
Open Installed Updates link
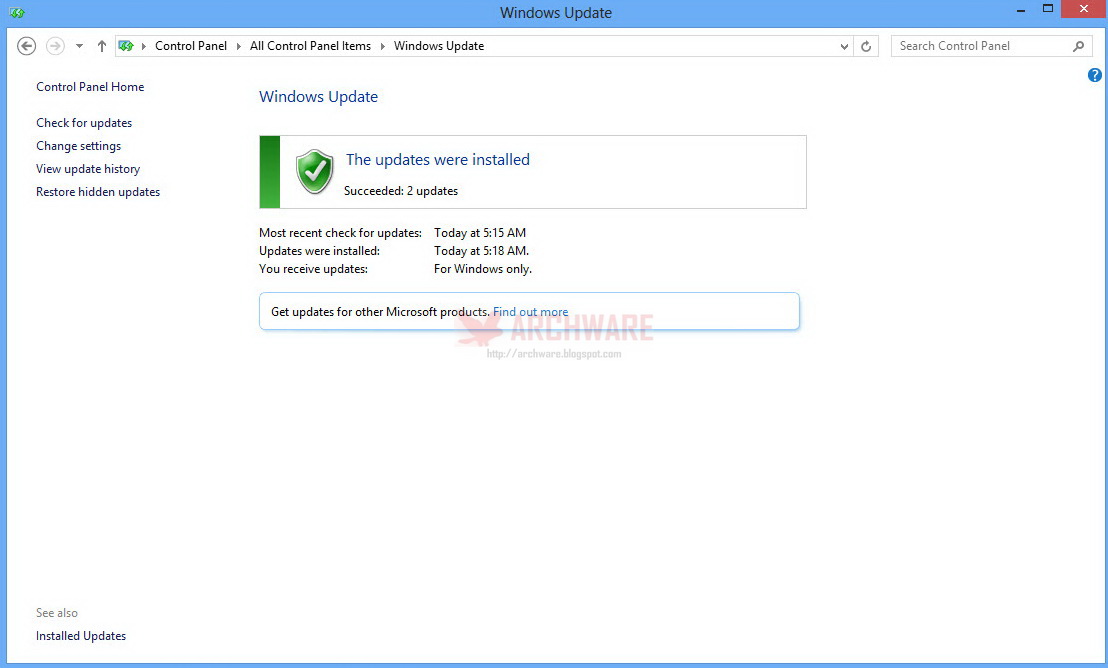81,636
